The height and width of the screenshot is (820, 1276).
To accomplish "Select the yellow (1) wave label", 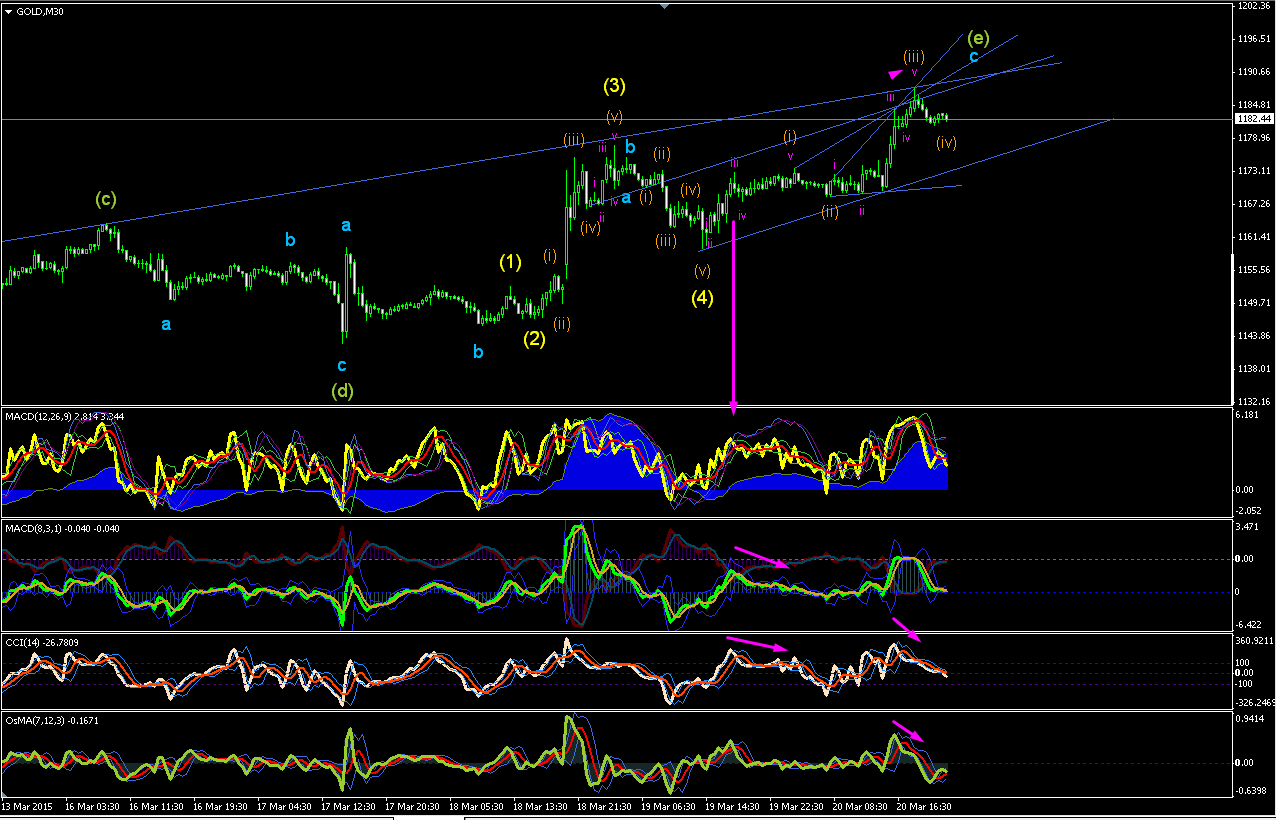I will tap(510, 262).
